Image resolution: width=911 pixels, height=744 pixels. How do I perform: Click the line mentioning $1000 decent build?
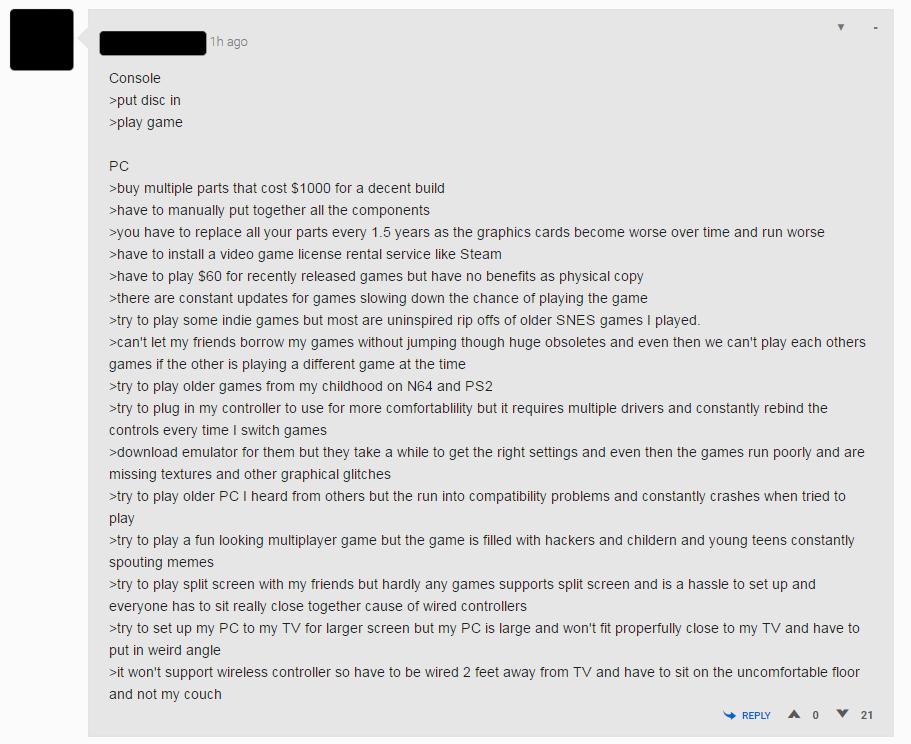277,189
